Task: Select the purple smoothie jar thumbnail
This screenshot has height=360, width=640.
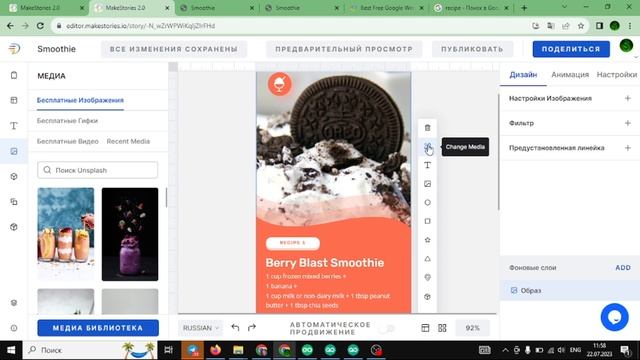Action: pyautogui.click(x=130, y=234)
